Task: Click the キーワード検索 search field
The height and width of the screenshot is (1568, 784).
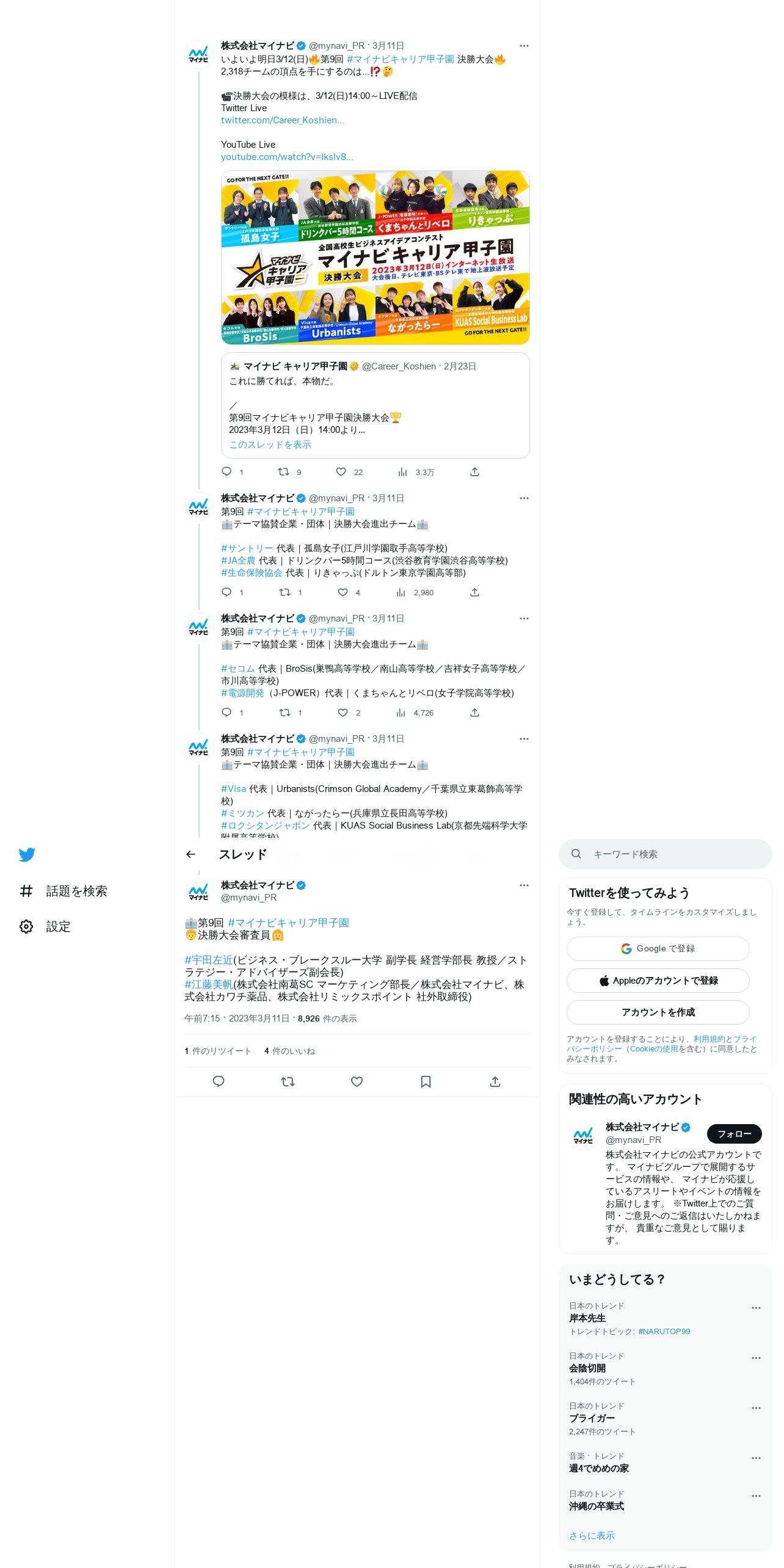Action: [x=665, y=854]
